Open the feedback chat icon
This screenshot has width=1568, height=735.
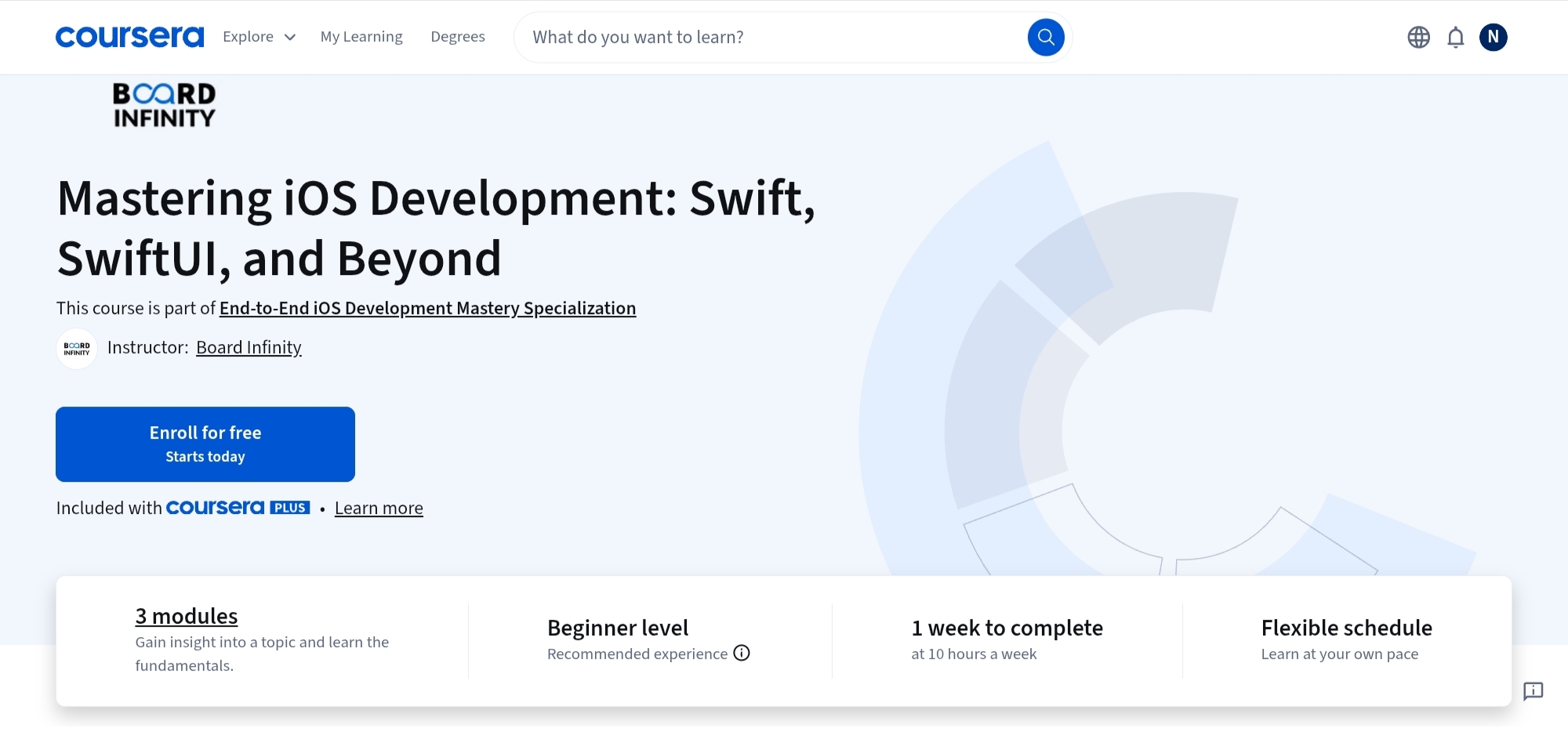(x=1533, y=690)
